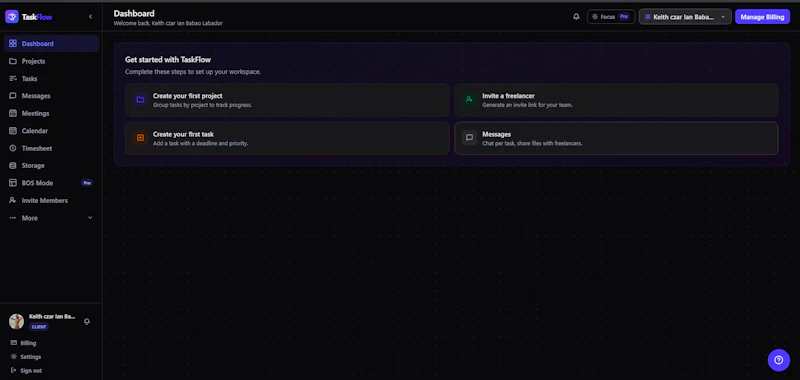Select Storage in the sidebar menu
Image resolution: width=800 pixels, height=380 pixels.
[51, 165]
